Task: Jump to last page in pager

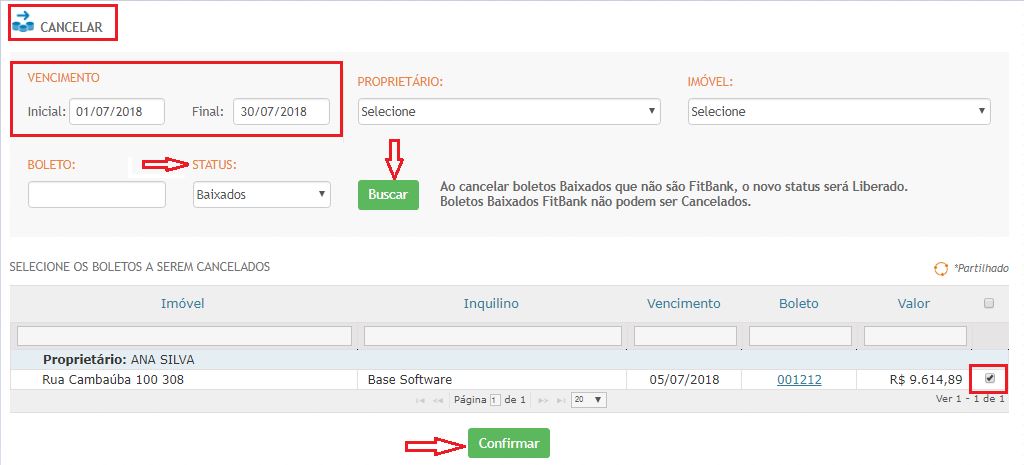Action: coord(560,400)
